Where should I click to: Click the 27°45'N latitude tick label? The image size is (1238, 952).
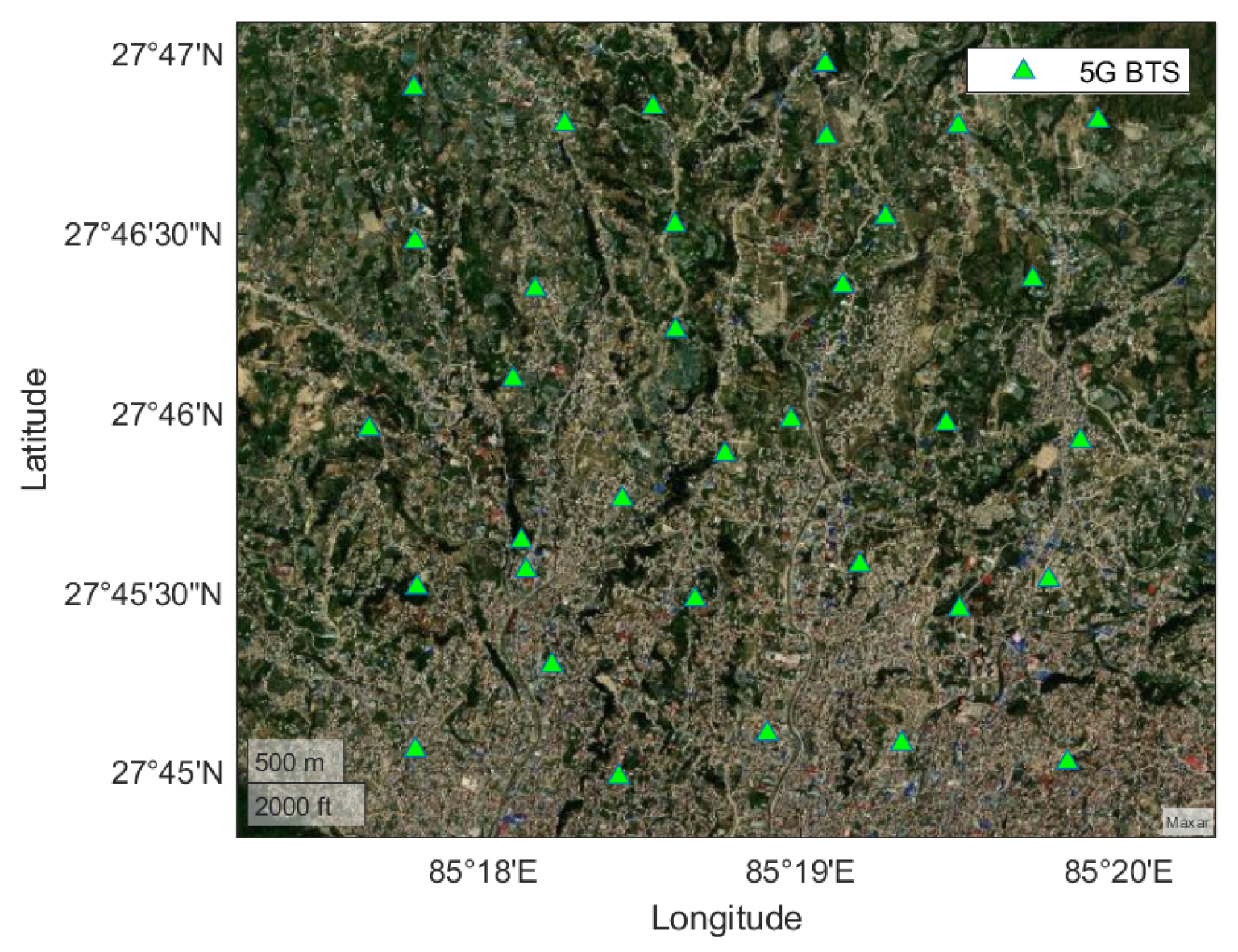(167, 772)
